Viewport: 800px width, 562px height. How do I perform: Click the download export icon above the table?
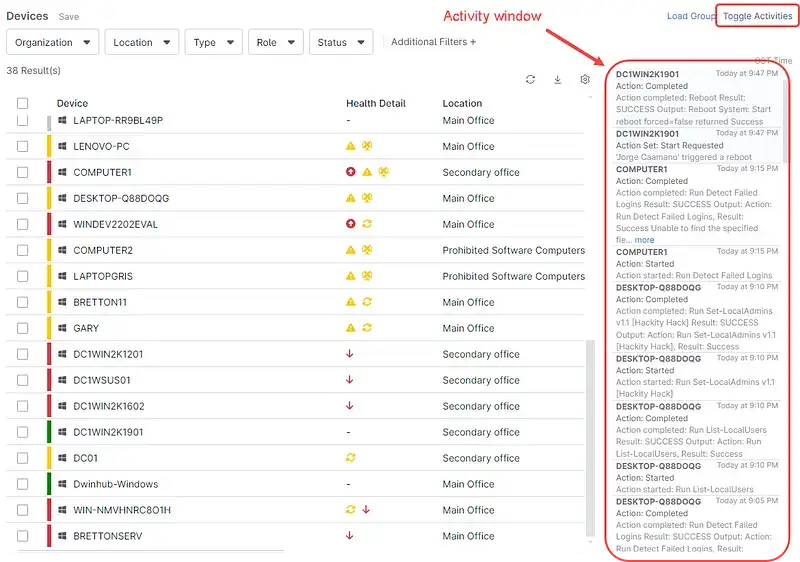558,80
